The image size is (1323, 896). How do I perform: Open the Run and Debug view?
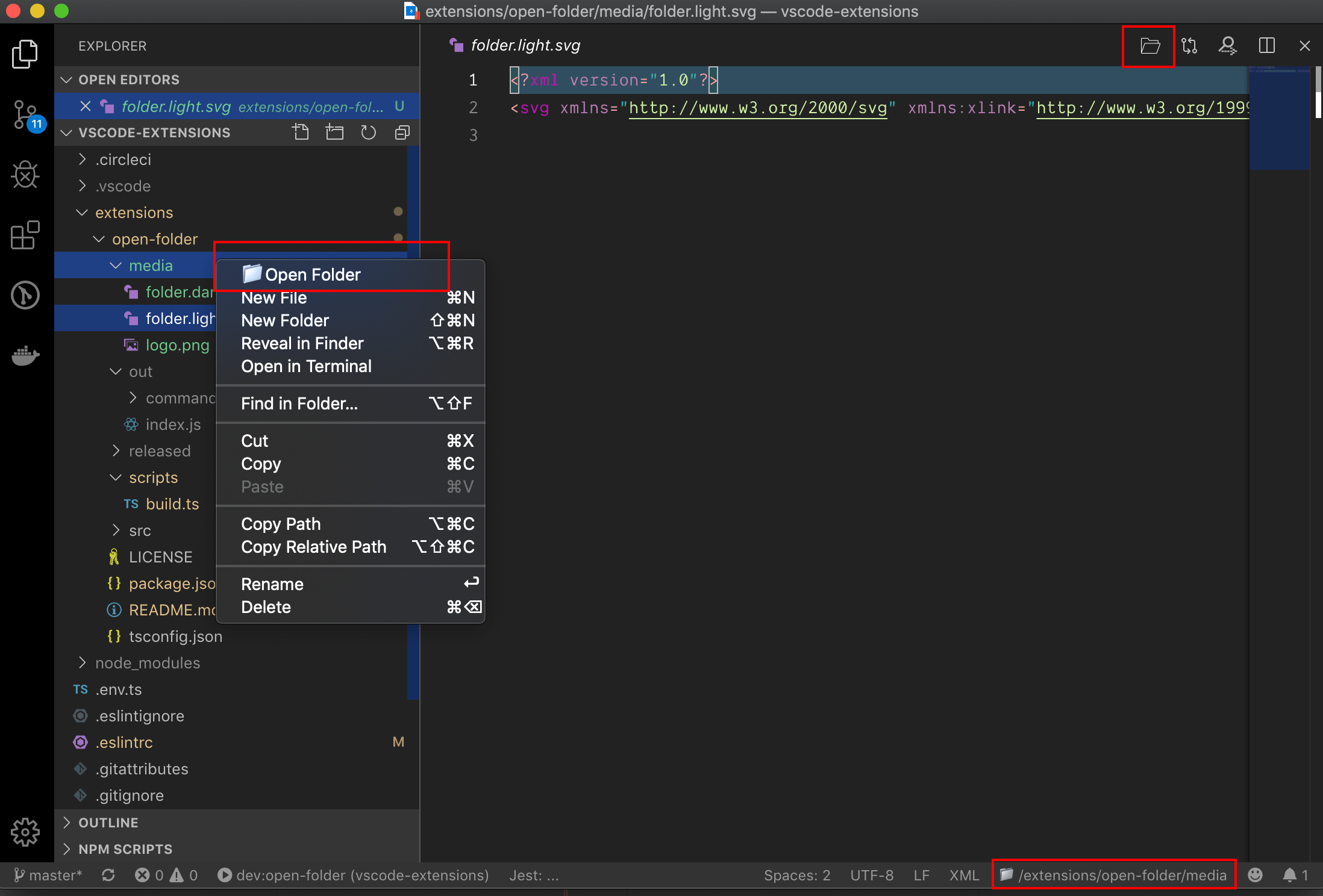(x=25, y=175)
